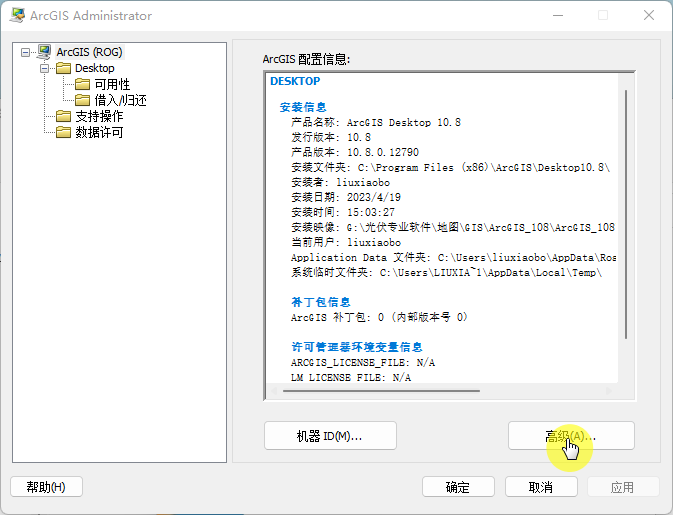Open the 机器 ID(M)... dialog

point(330,436)
